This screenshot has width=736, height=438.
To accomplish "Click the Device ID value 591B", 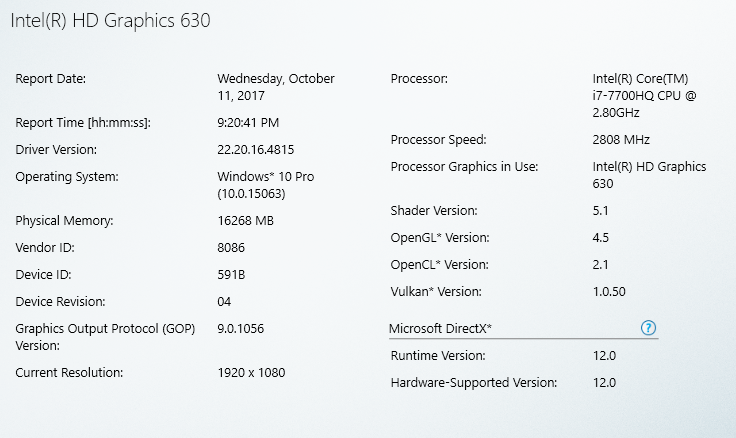I will click(x=231, y=275).
